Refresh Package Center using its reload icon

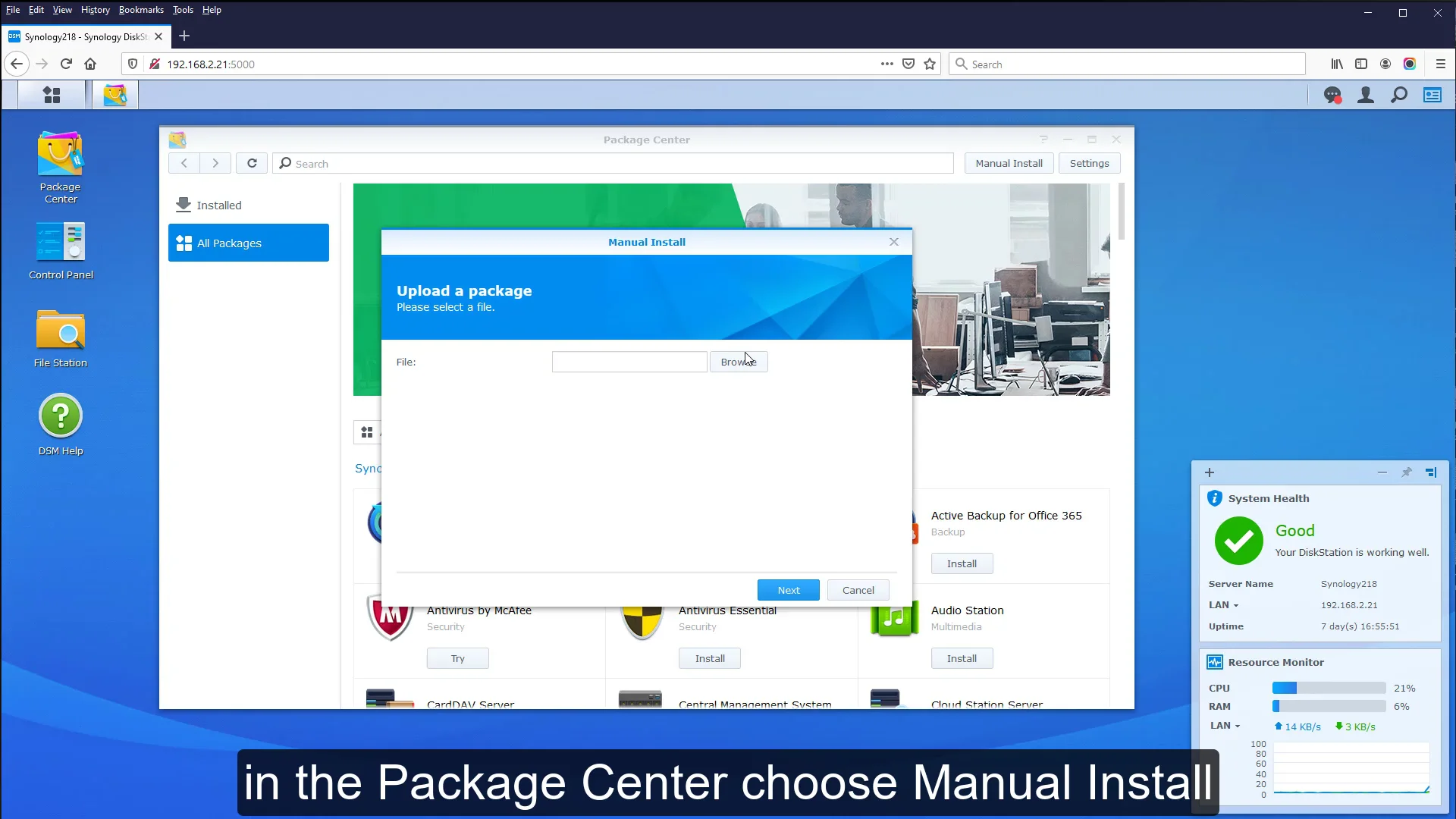[x=252, y=163]
